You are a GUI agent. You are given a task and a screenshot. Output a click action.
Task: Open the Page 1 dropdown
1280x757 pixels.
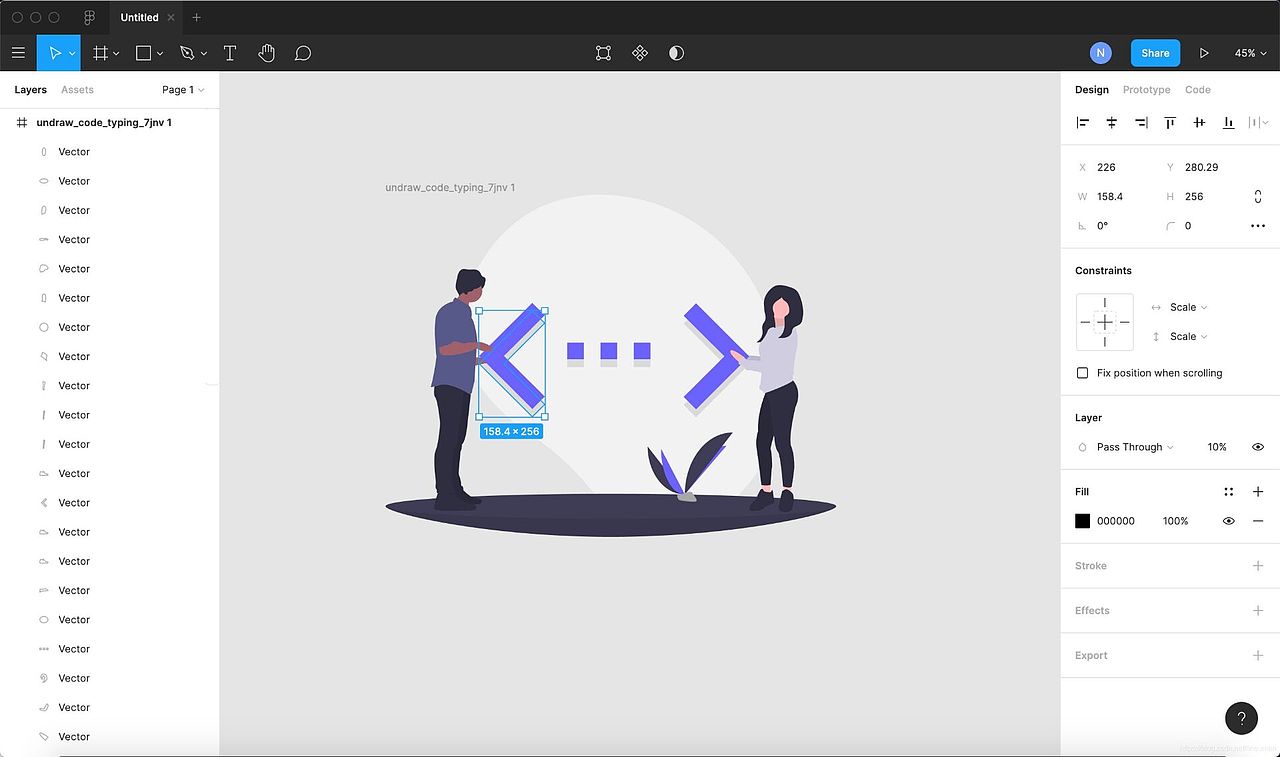[183, 90]
